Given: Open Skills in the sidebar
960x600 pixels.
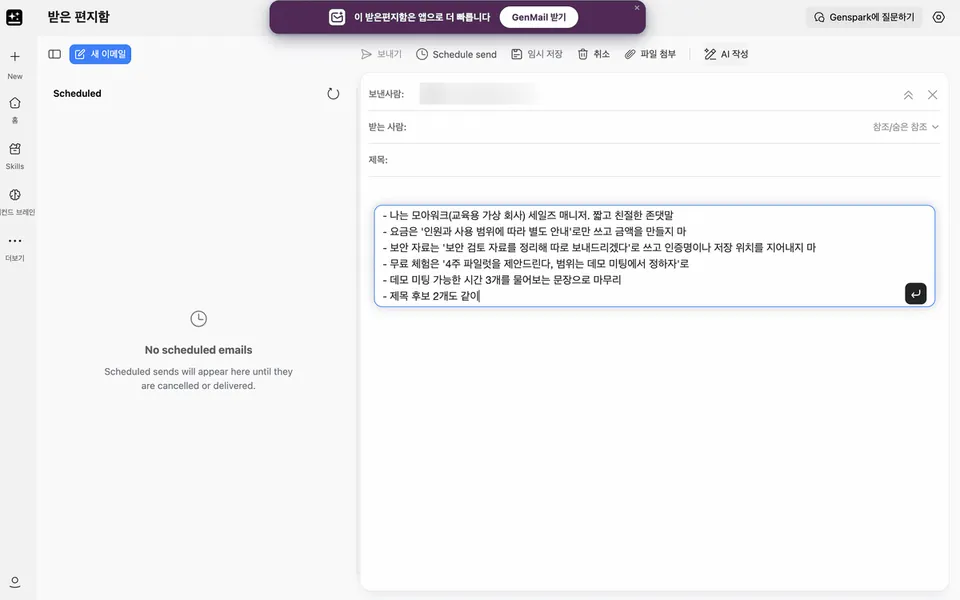Looking at the screenshot, I should pos(15,149).
